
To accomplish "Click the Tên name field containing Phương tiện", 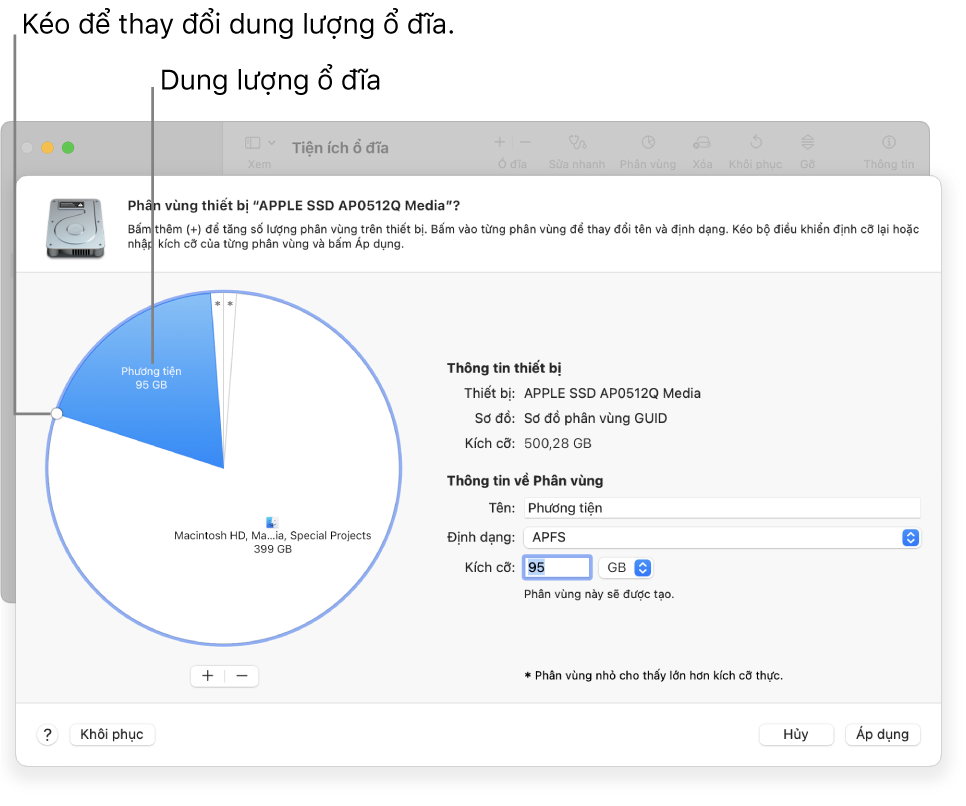I will coord(722,508).
